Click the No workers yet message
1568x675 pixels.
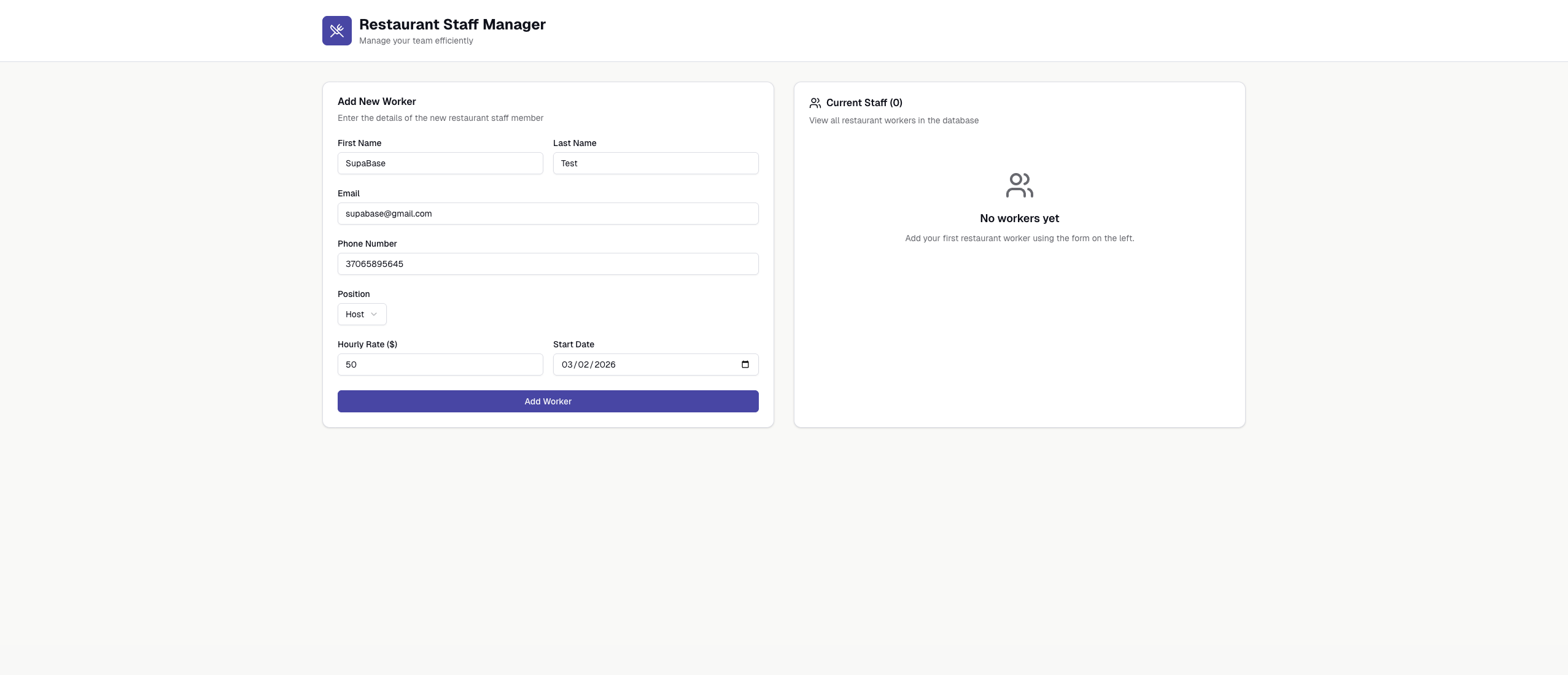[1019, 218]
